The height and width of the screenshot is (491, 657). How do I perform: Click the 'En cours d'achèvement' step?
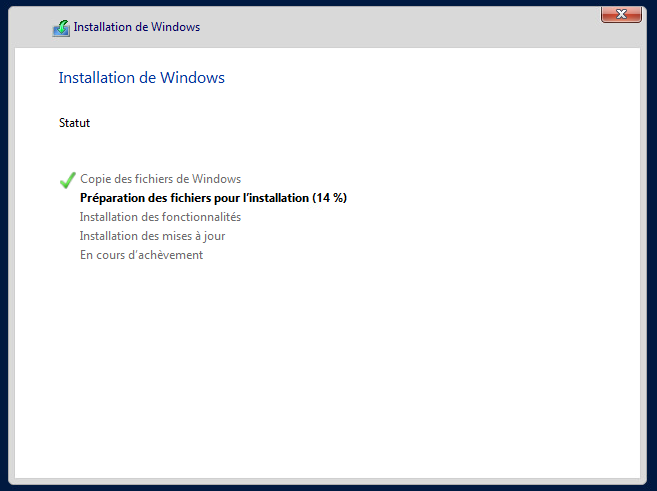click(x=141, y=255)
